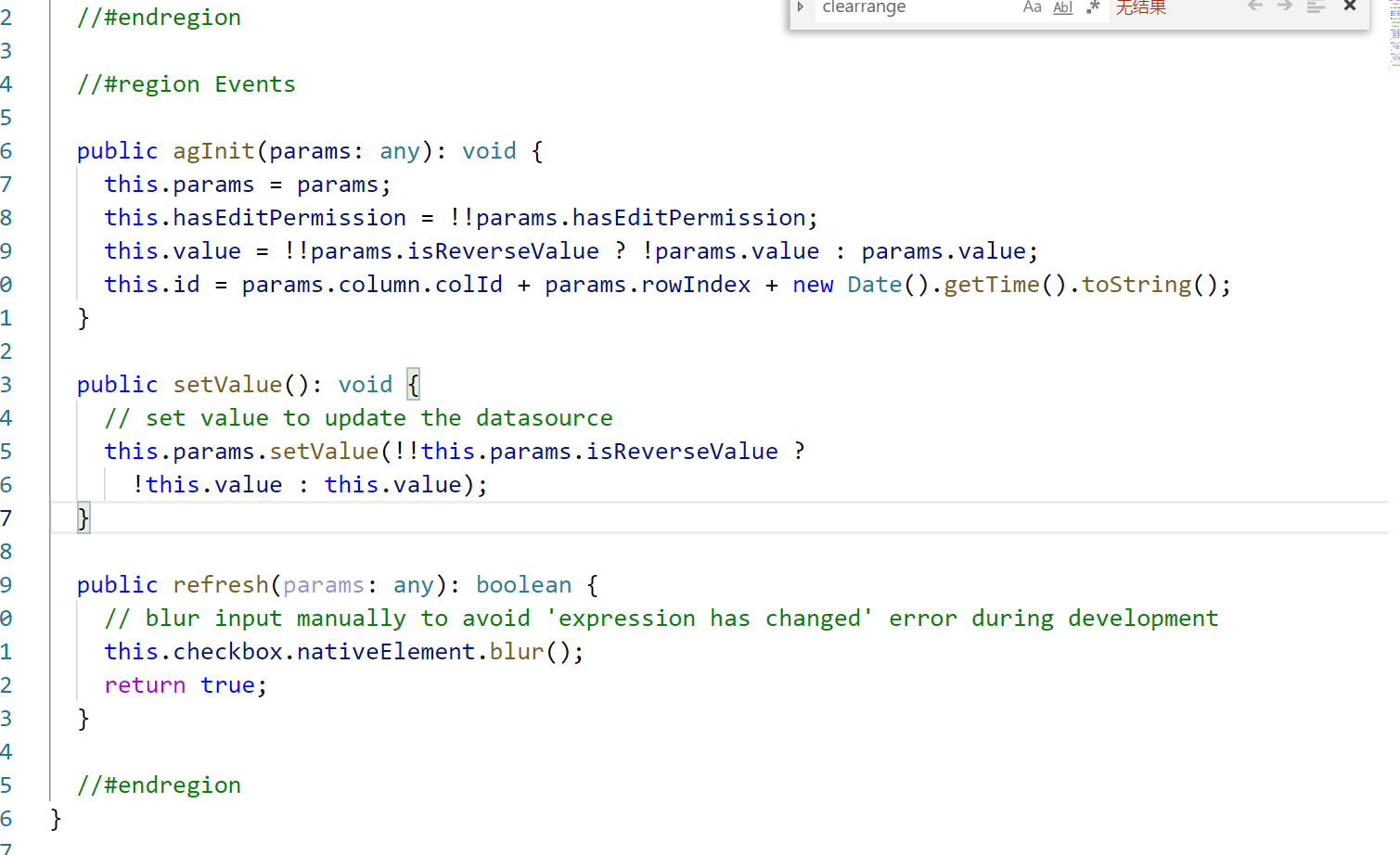Toggle Match Whole Word search option
This screenshot has height=855, width=1400.
click(x=1062, y=7)
